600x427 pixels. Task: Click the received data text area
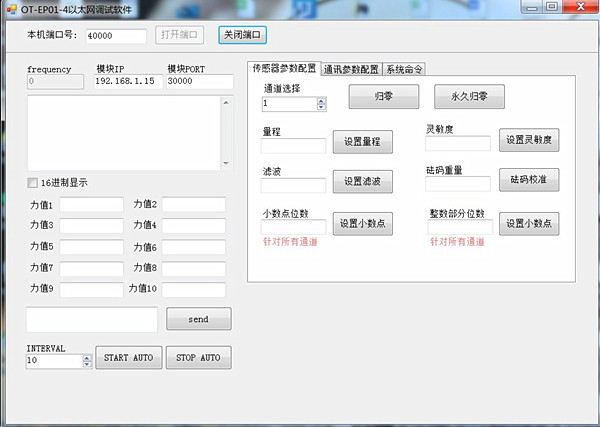(x=124, y=133)
